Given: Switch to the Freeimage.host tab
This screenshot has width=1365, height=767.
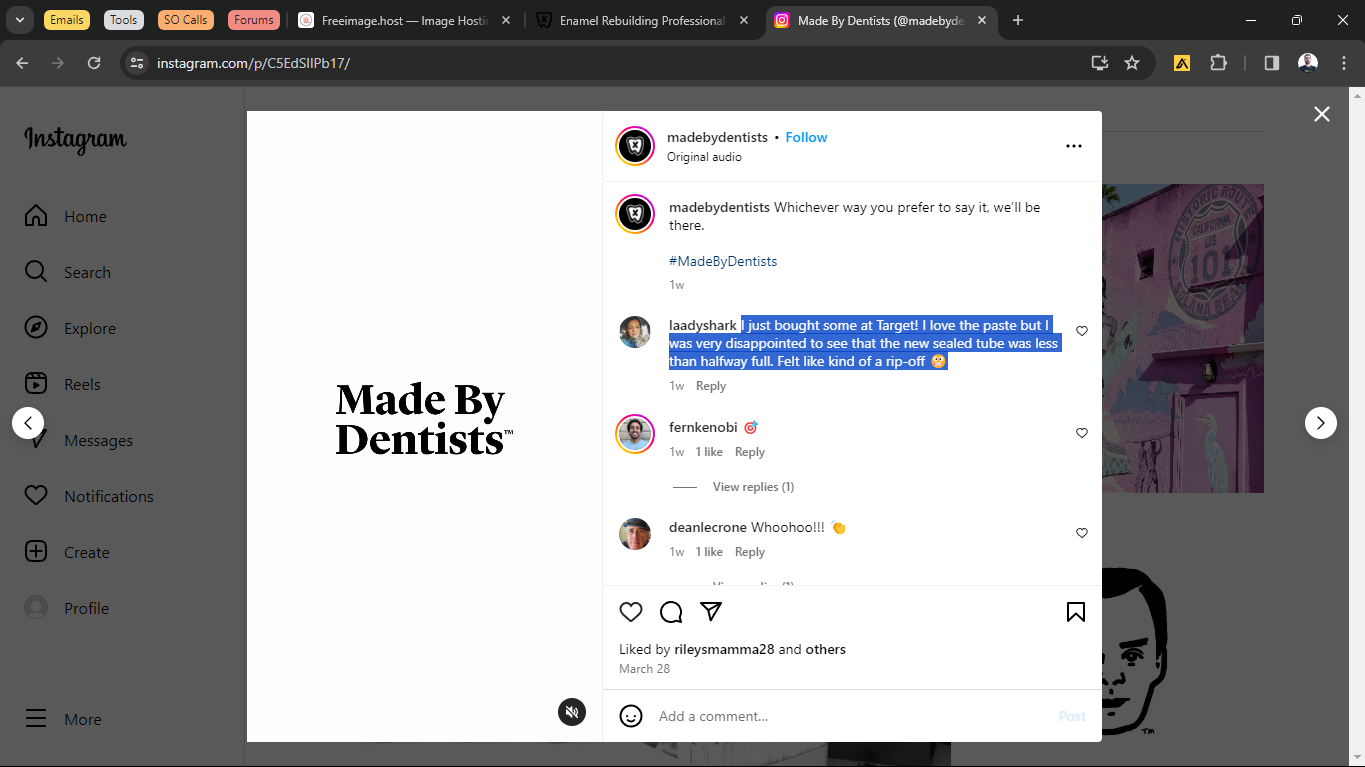Looking at the screenshot, I should point(405,20).
